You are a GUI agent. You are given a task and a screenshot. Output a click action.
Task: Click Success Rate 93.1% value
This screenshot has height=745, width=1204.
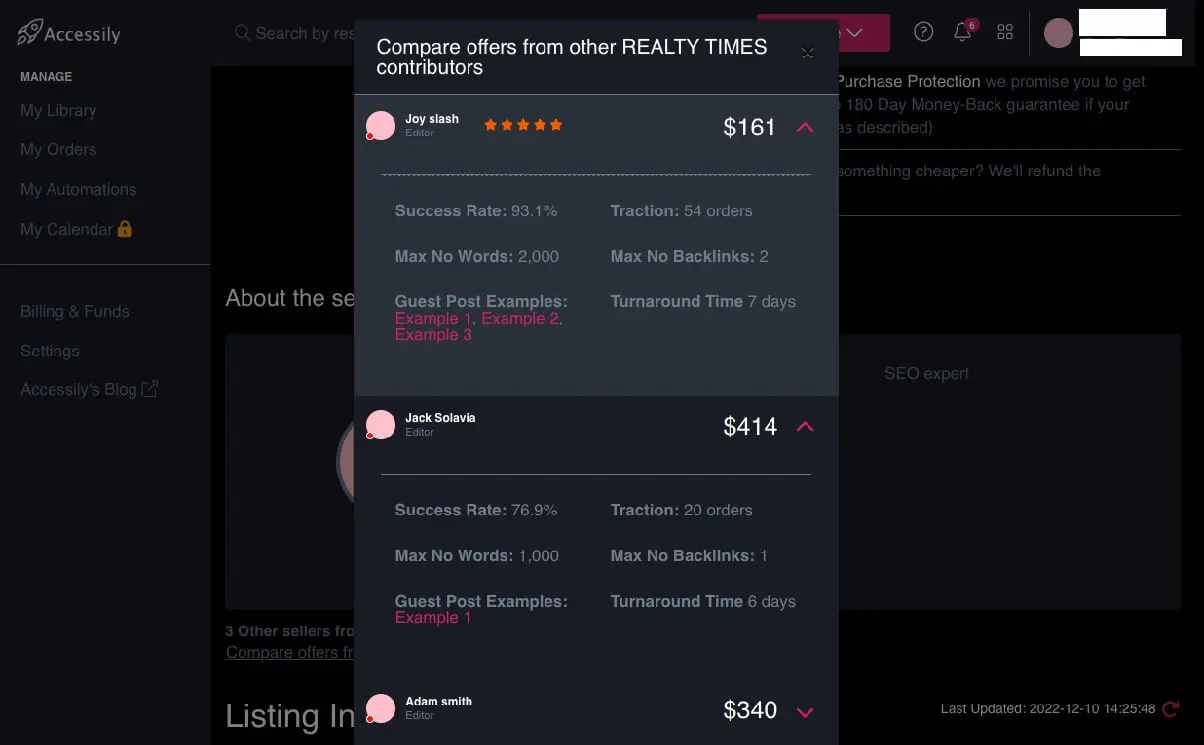point(534,210)
